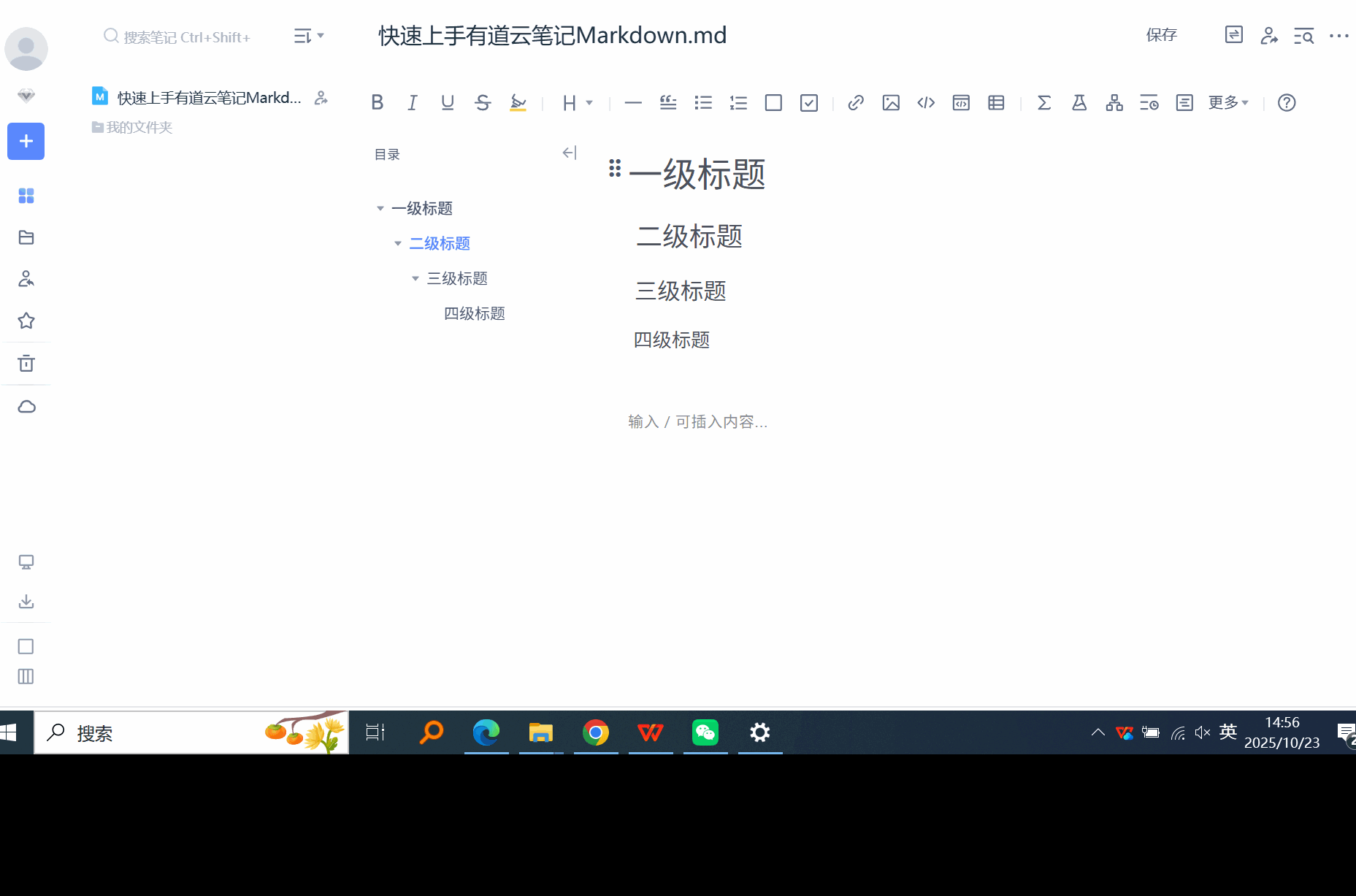Viewport: 1356px width, 896px height.
Task: Open Chrome from the taskbar
Action: 596,732
